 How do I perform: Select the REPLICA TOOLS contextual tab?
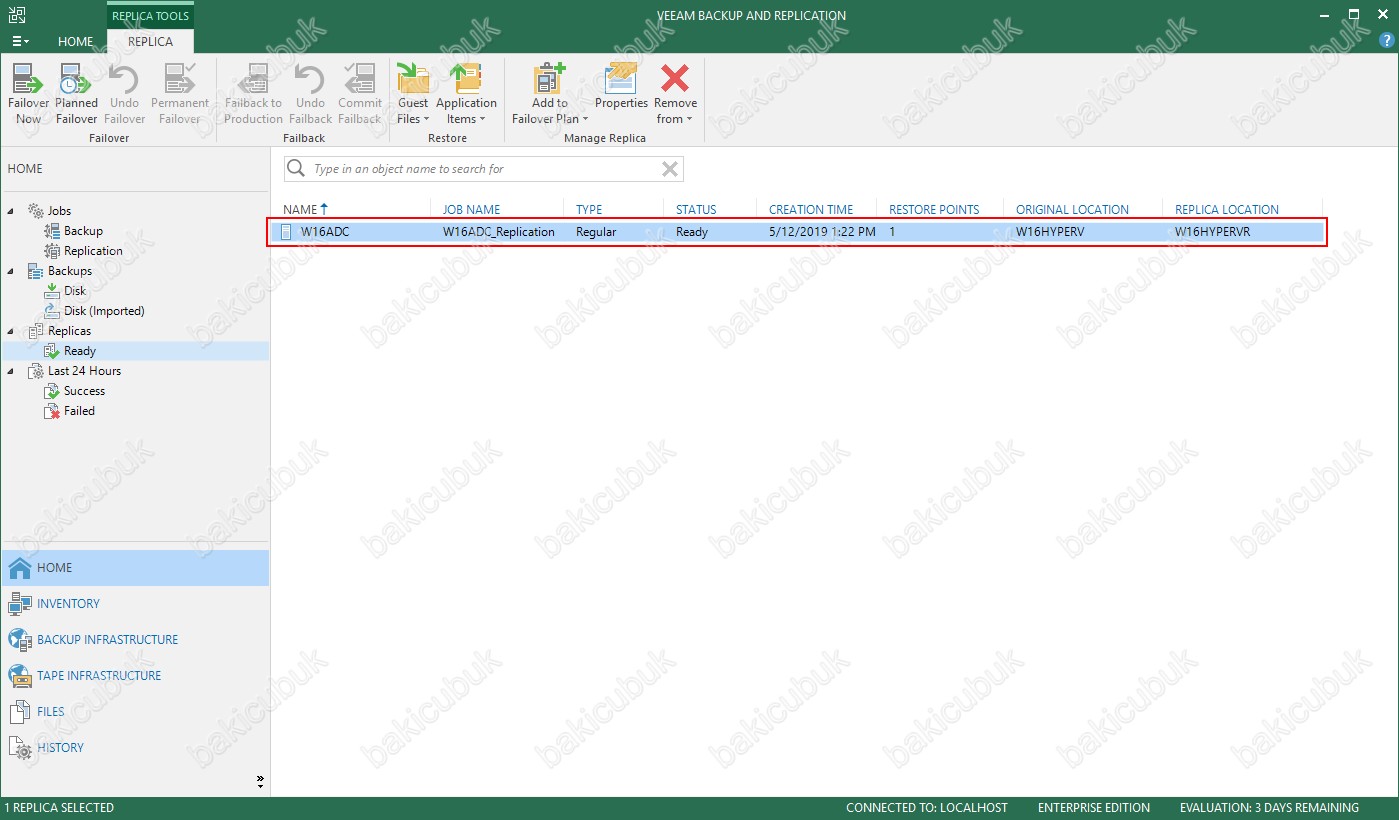(150, 16)
